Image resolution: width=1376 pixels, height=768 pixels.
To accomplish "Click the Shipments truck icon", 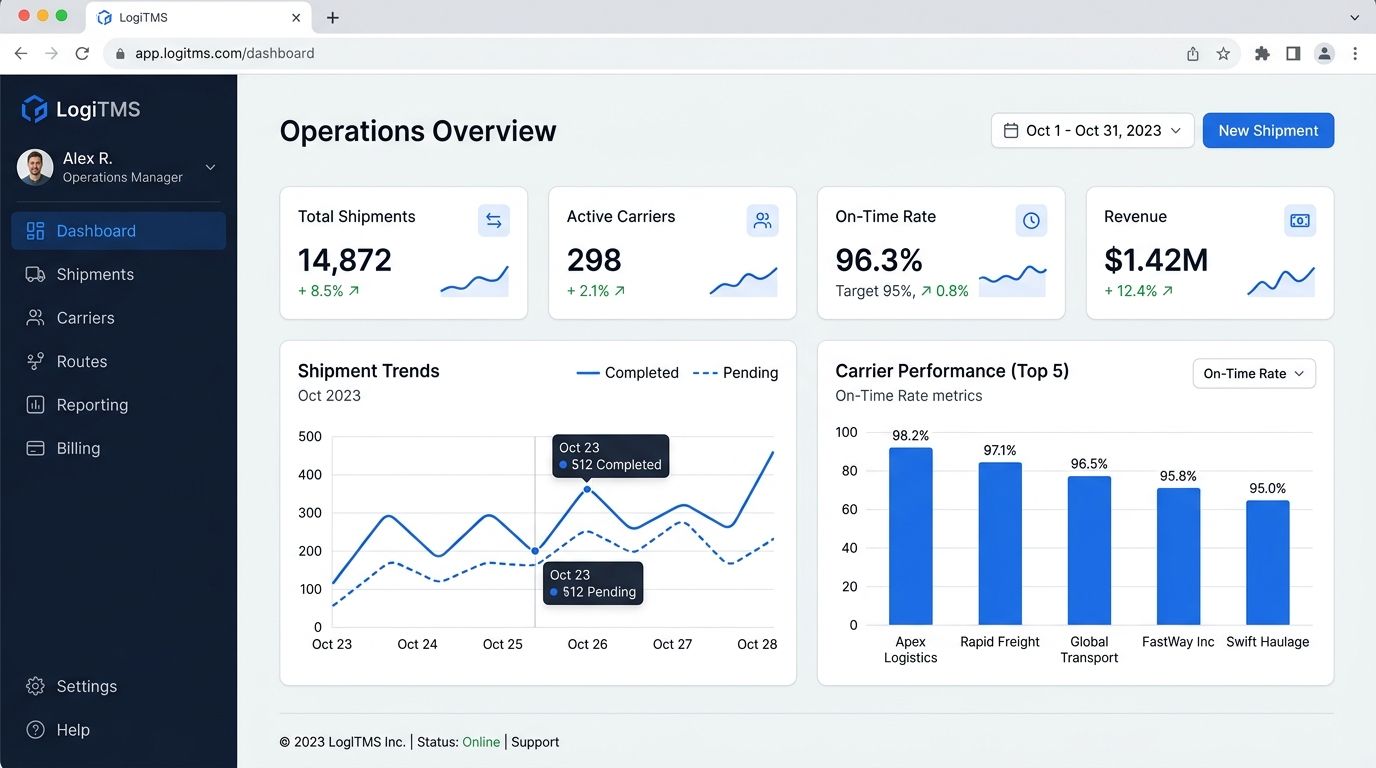I will pyautogui.click(x=35, y=274).
